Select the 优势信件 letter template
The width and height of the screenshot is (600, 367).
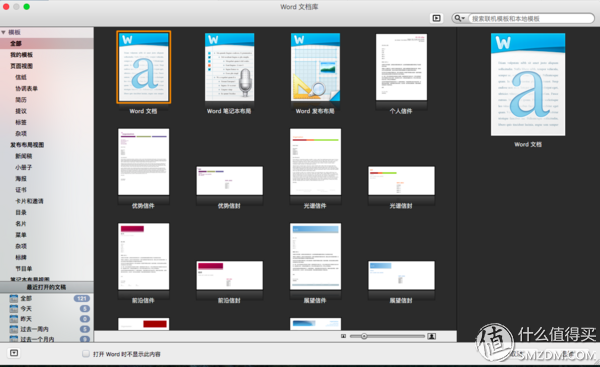(143, 162)
